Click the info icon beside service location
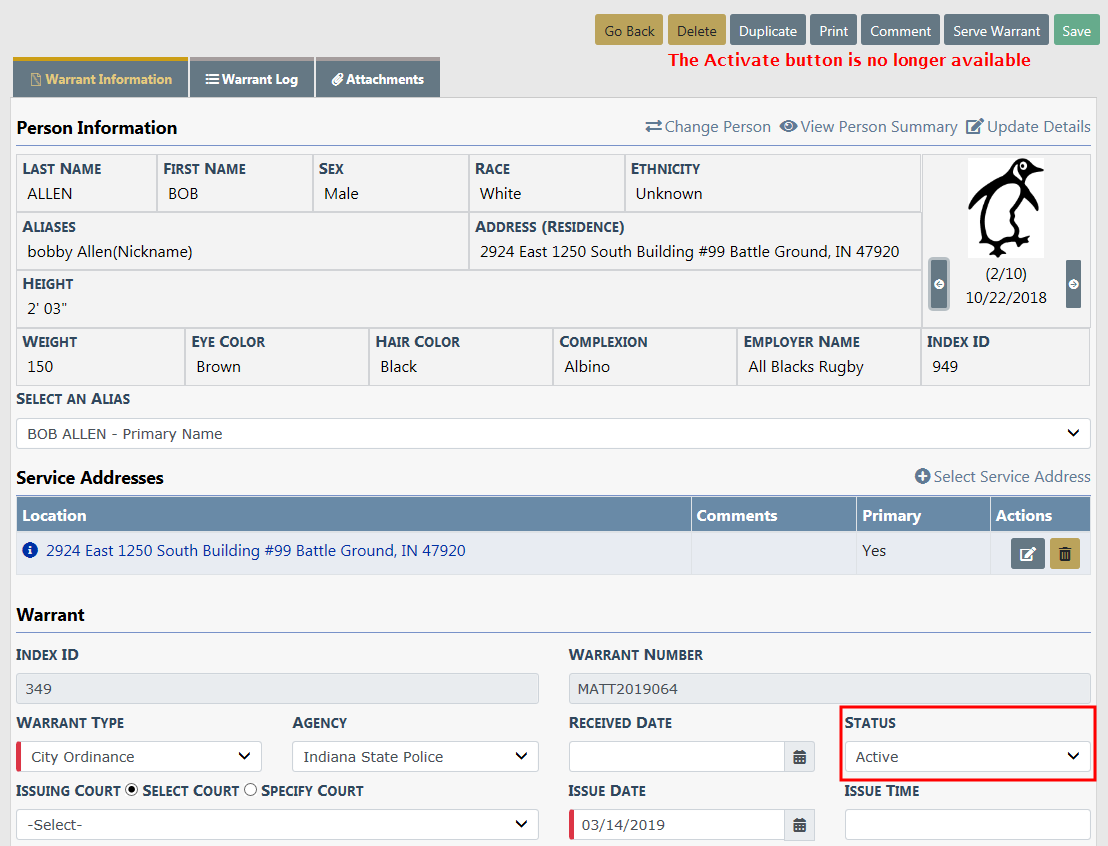Screen dimensions: 1108x846 [x=30, y=550]
